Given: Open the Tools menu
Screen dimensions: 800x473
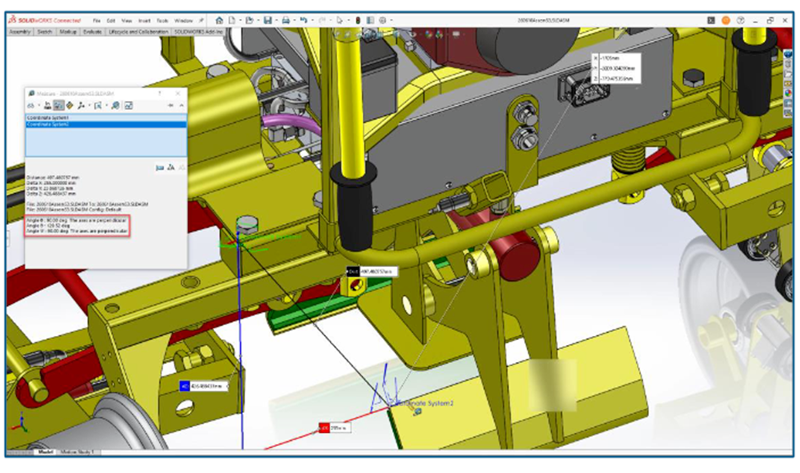Looking at the screenshot, I should coord(162,21).
